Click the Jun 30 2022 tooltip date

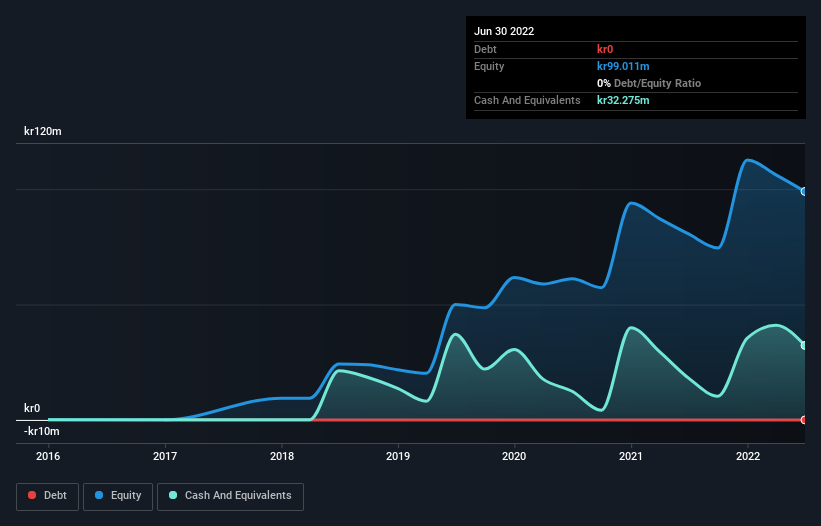[504, 31]
